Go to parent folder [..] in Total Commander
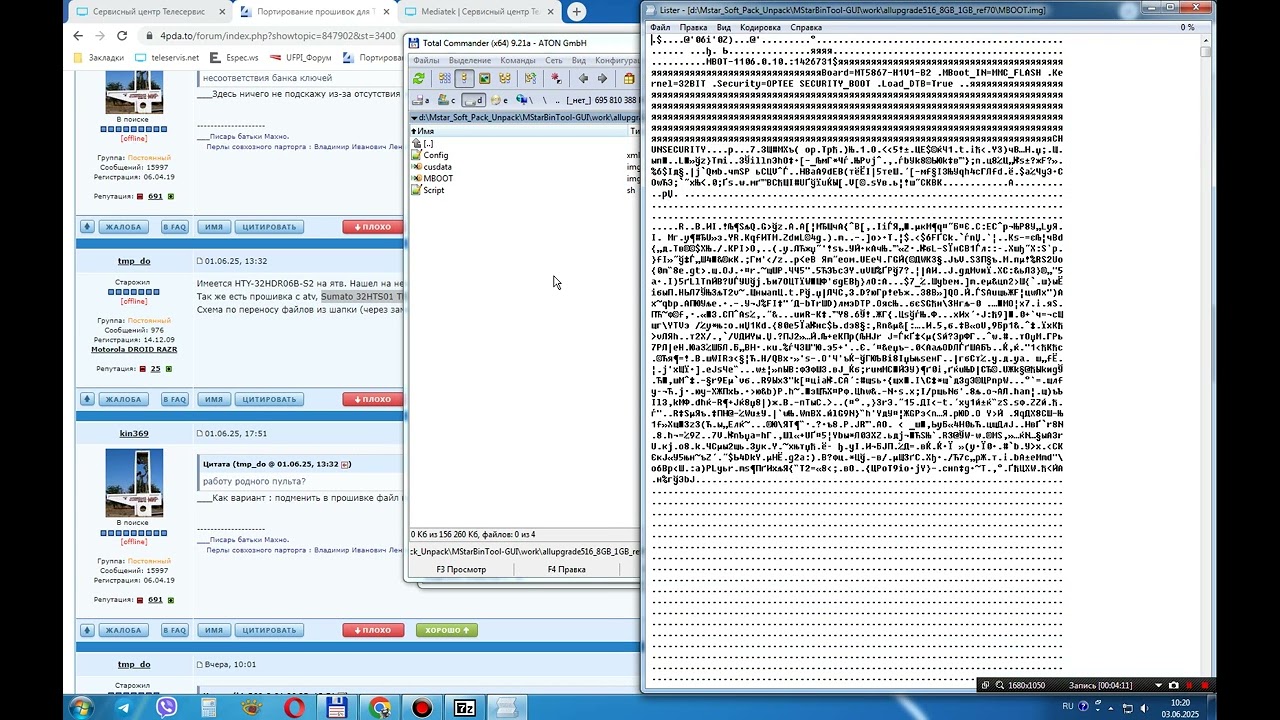1280x720 pixels. click(x=423, y=144)
